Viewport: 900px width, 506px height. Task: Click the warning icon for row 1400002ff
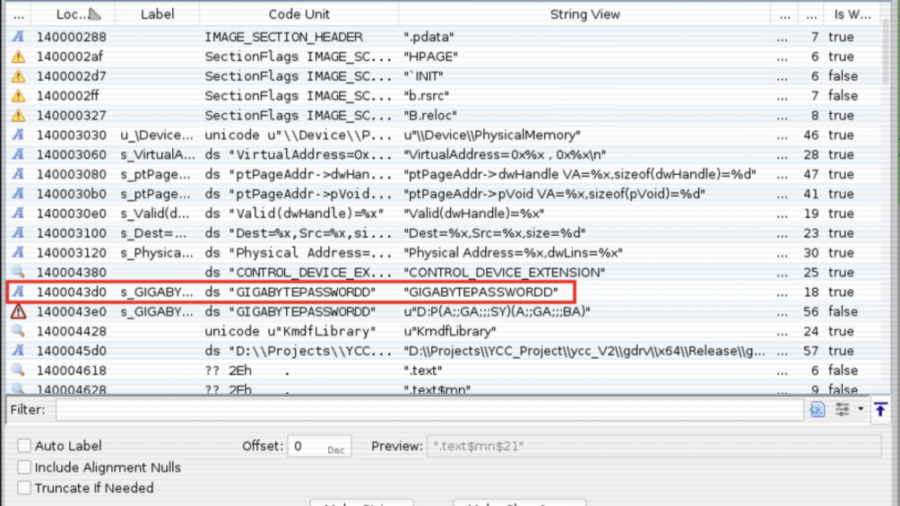click(18, 95)
